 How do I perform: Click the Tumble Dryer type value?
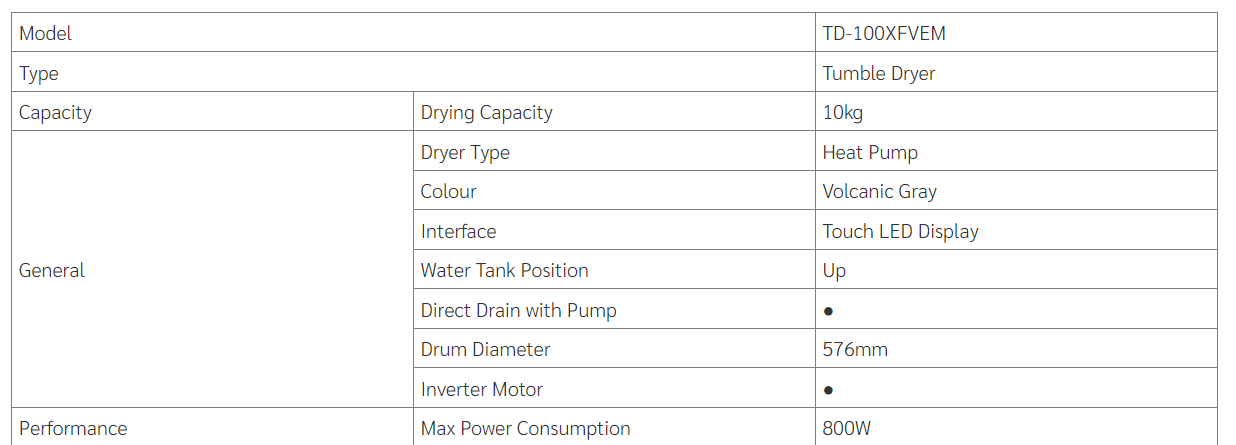[879, 73]
